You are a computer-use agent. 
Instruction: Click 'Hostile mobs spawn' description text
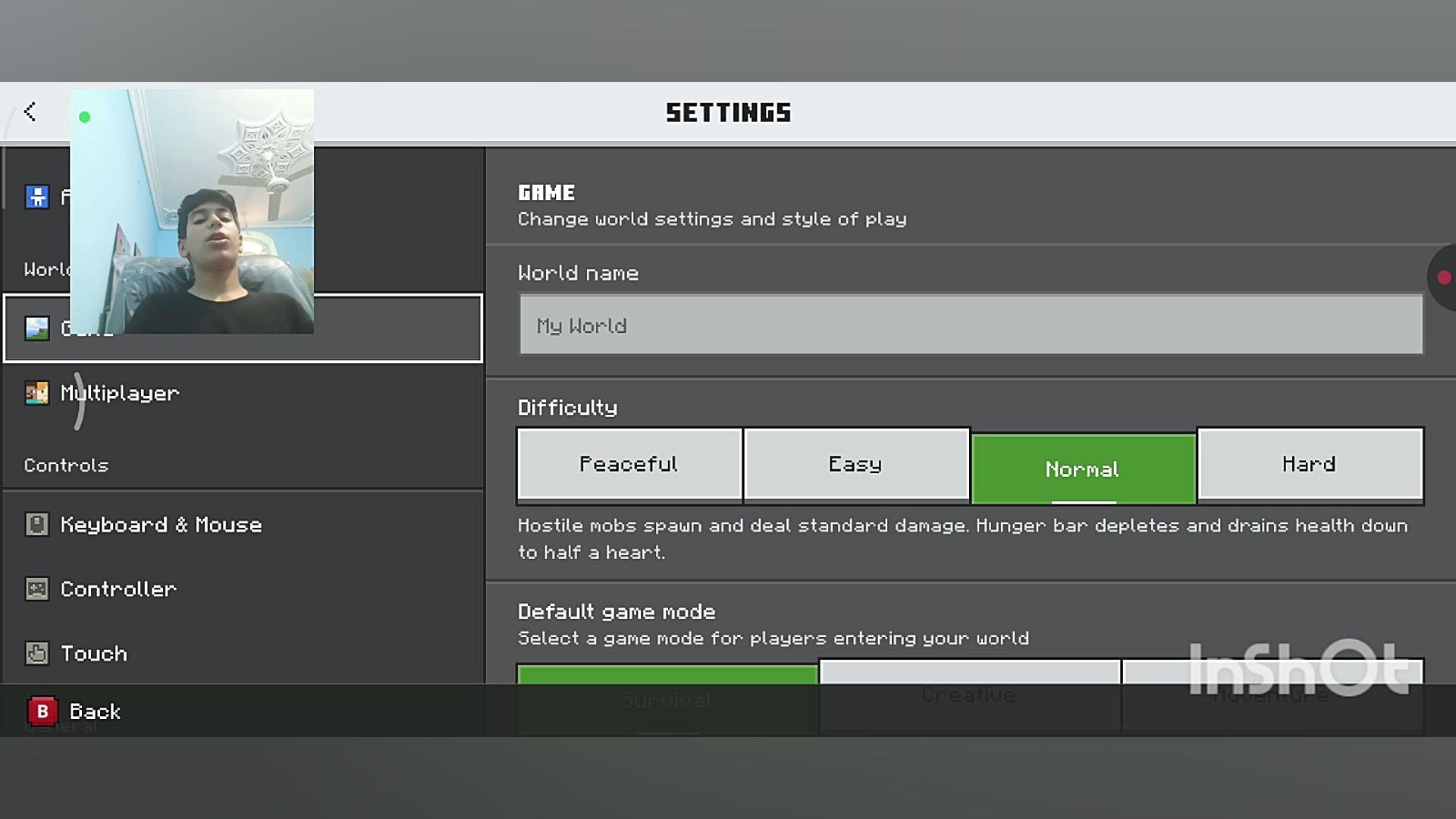point(962,538)
